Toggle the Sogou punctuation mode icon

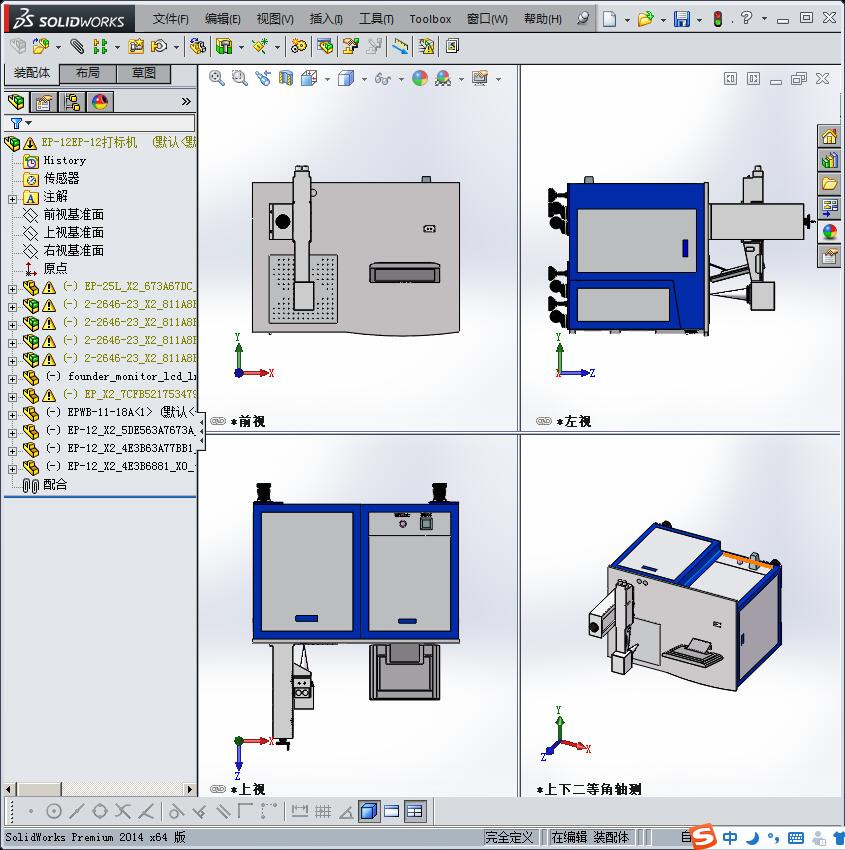tap(773, 838)
